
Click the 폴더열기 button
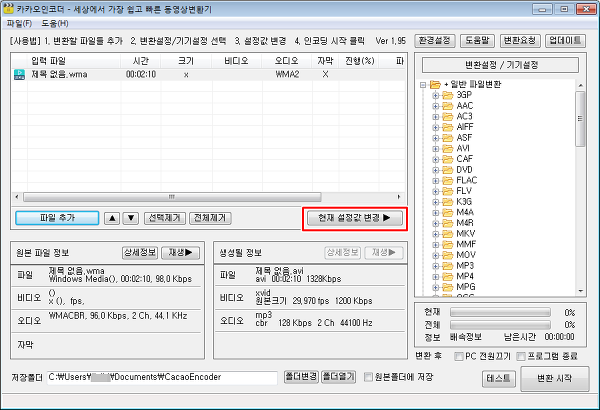[x=338, y=377]
